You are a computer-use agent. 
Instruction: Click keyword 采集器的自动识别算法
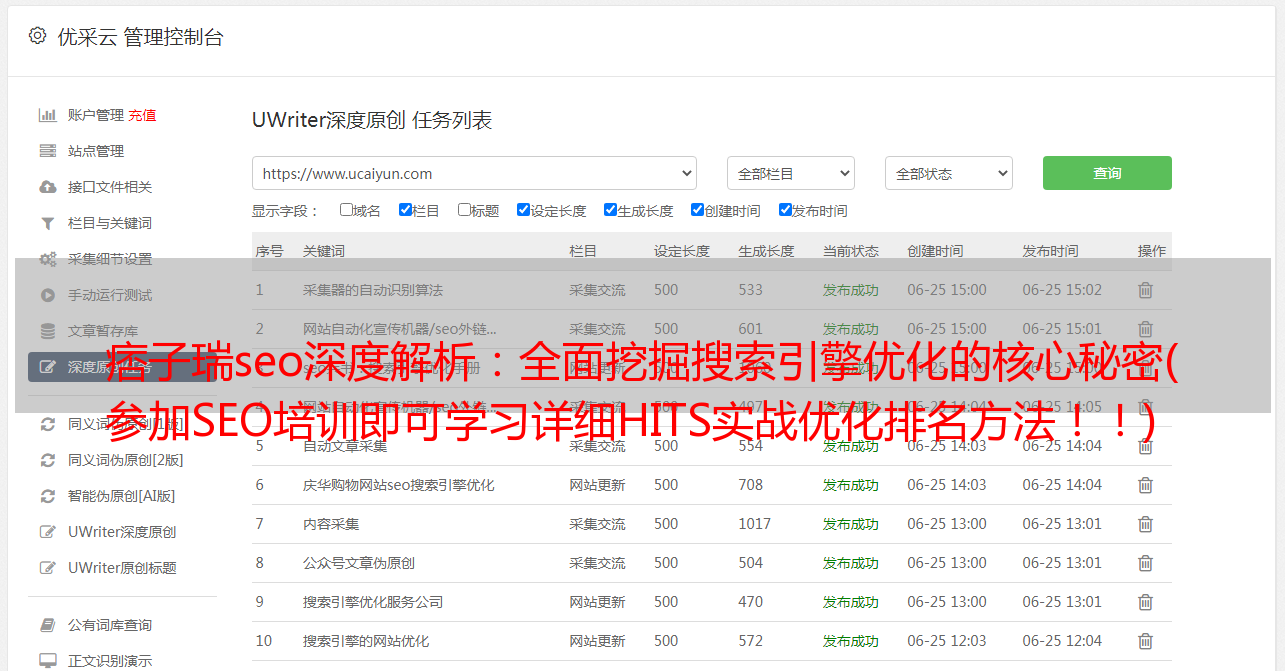[373, 290]
